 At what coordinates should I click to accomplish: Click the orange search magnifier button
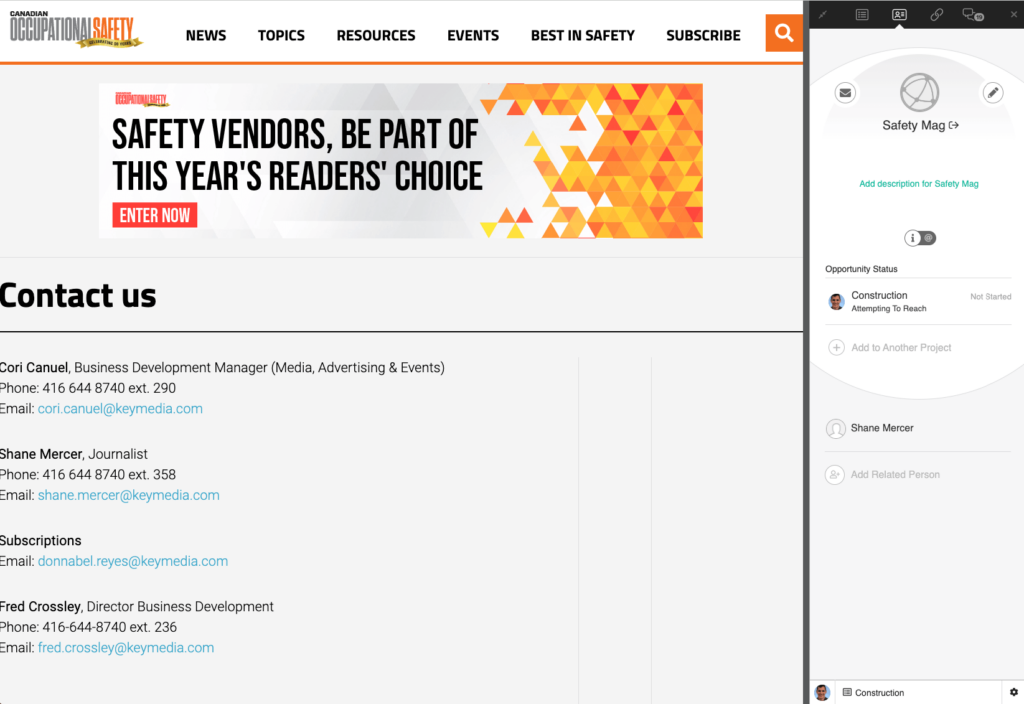[784, 33]
